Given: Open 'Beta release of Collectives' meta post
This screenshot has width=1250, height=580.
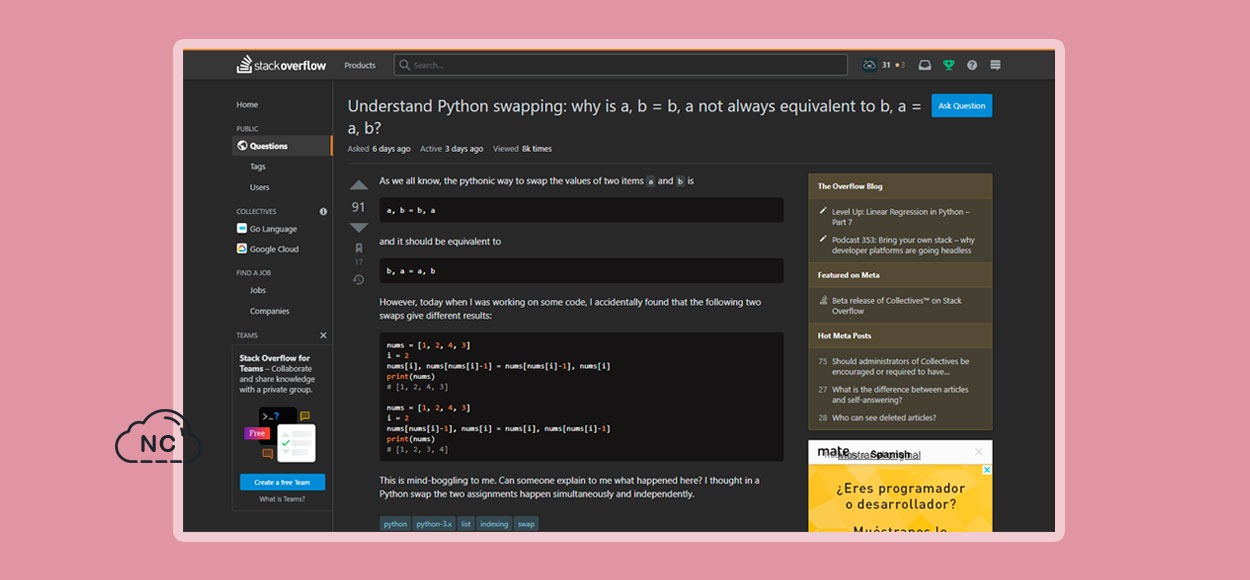Looking at the screenshot, I should [897, 305].
